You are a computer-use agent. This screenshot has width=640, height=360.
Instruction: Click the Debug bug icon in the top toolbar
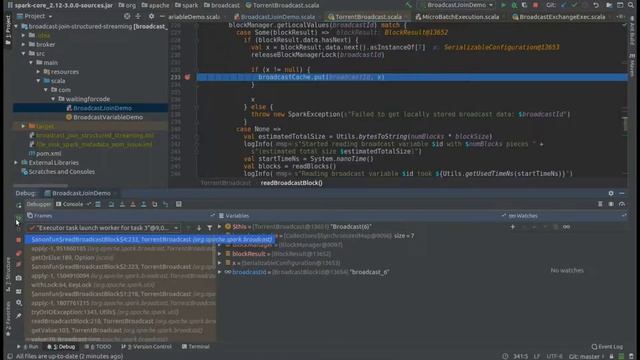tap(514, 5)
